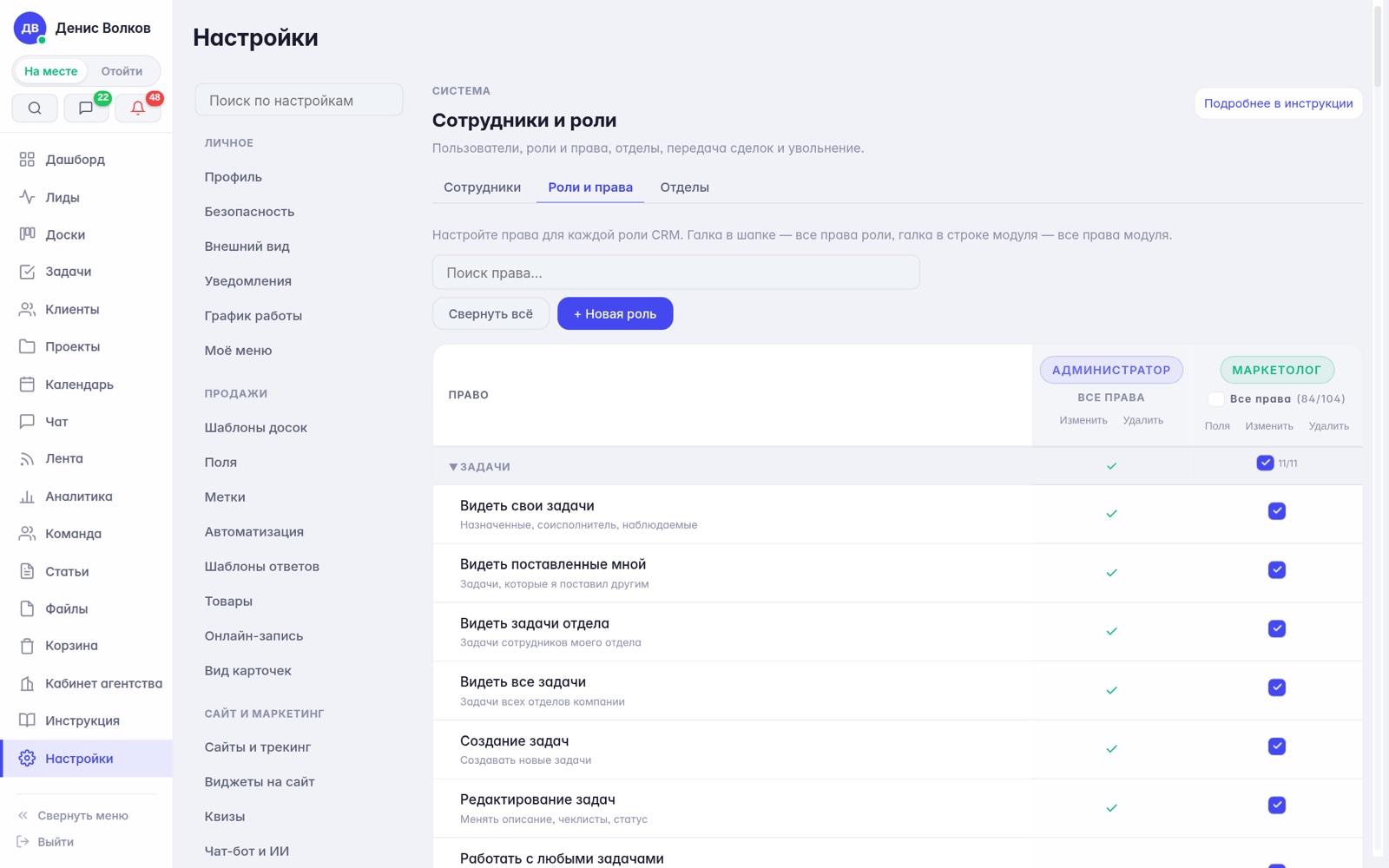The image size is (1389, 868).
Task: Open Безопасность settings section
Action: [x=249, y=212]
